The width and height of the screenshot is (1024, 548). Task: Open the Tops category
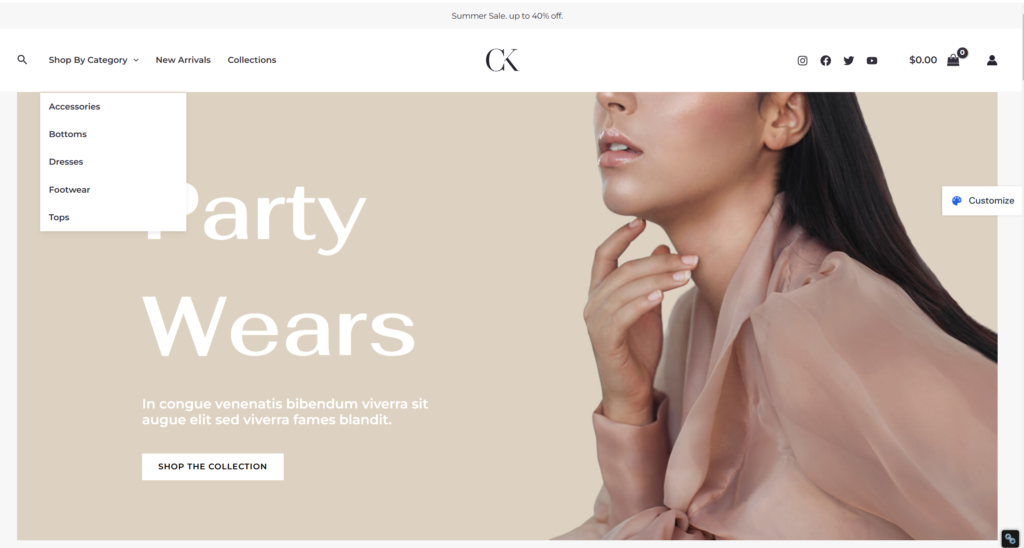[59, 217]
